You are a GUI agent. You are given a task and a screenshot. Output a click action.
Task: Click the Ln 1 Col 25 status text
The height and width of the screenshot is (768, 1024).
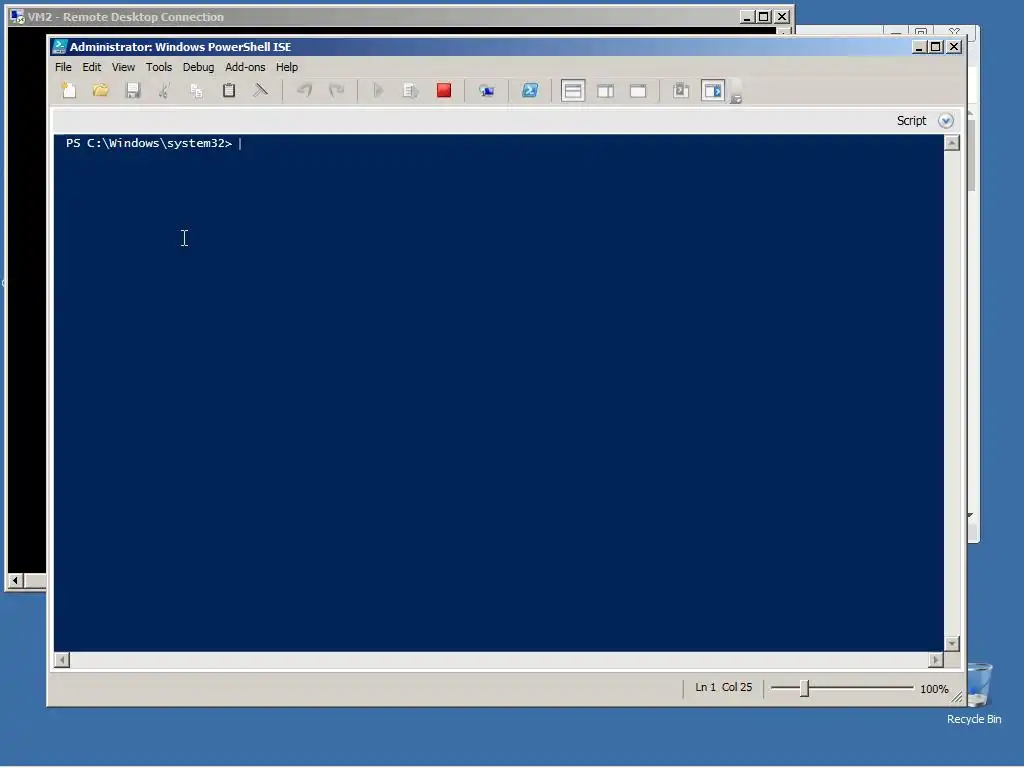coord(724,688)
